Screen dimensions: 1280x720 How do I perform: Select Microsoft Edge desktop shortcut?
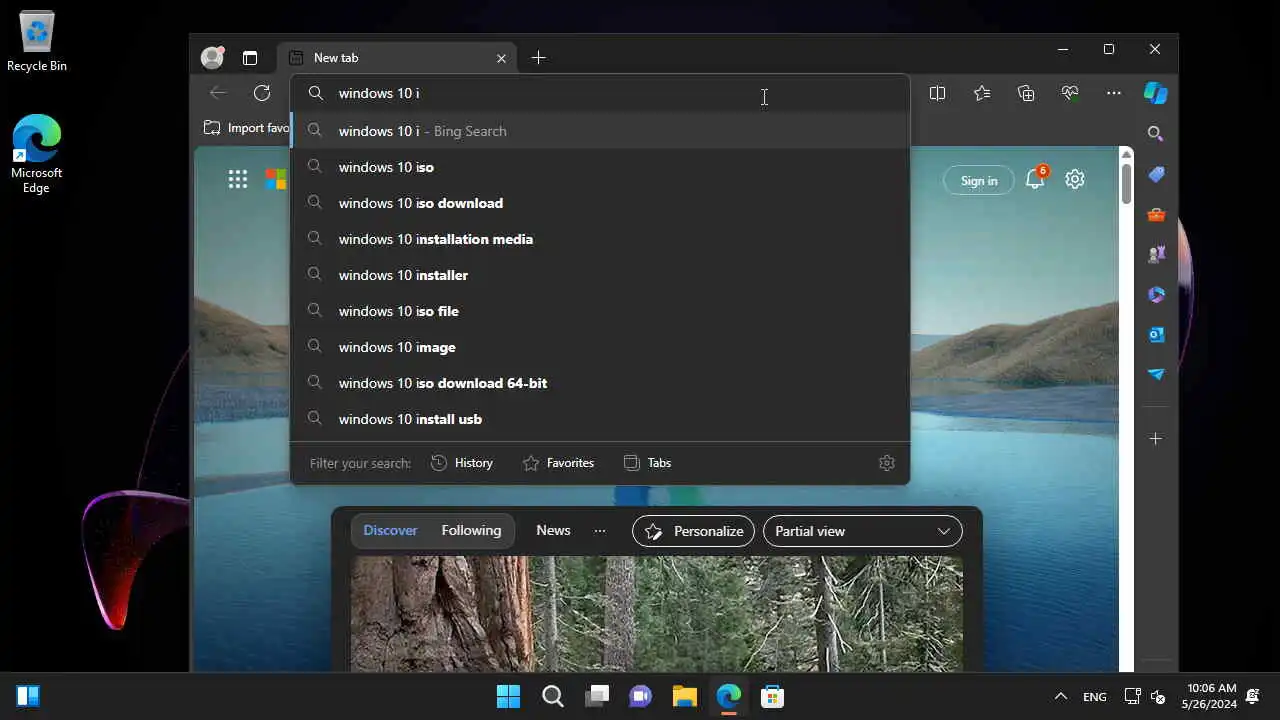coord(37,155)
